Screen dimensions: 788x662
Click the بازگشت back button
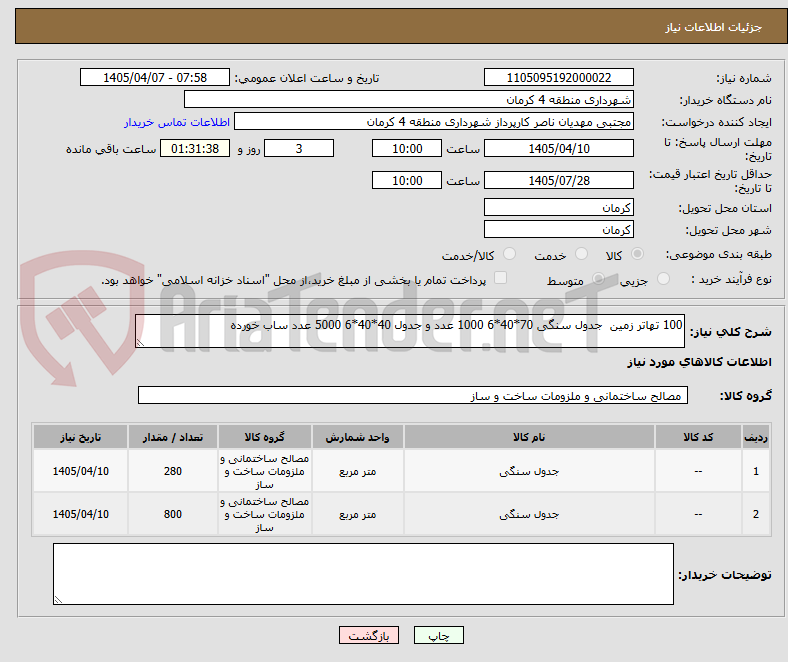tap(369, 635)
